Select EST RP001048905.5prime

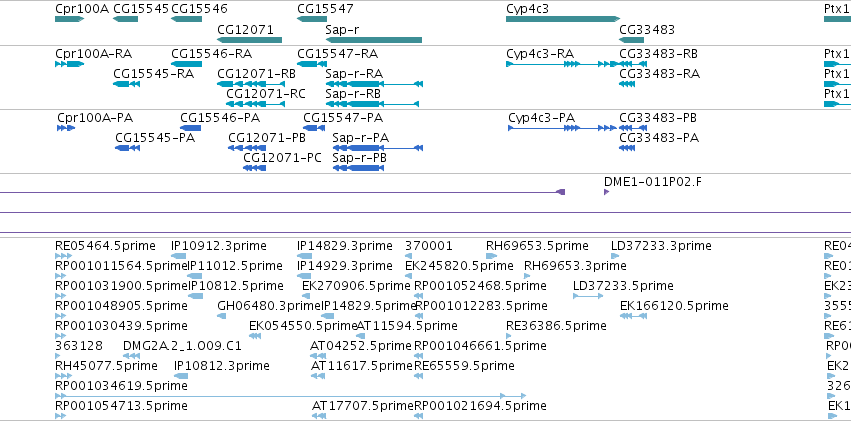coord(60,316)
